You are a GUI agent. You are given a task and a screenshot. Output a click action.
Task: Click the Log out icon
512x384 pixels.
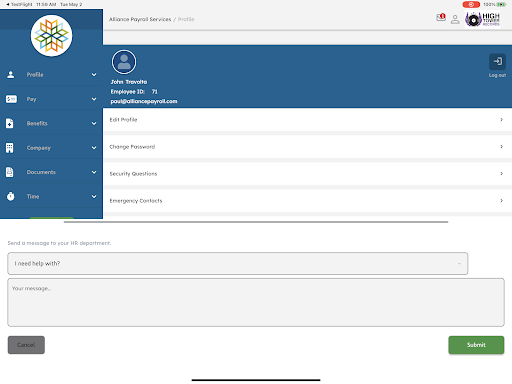point(497,61)
